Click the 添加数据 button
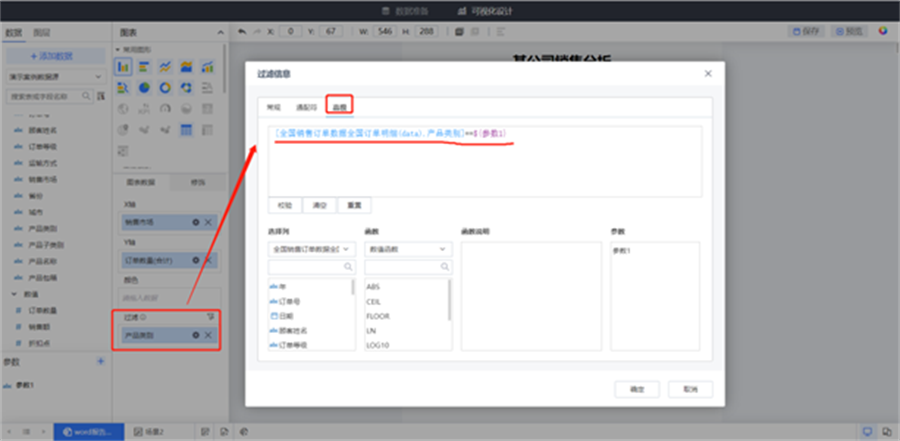 click(56, 56)
